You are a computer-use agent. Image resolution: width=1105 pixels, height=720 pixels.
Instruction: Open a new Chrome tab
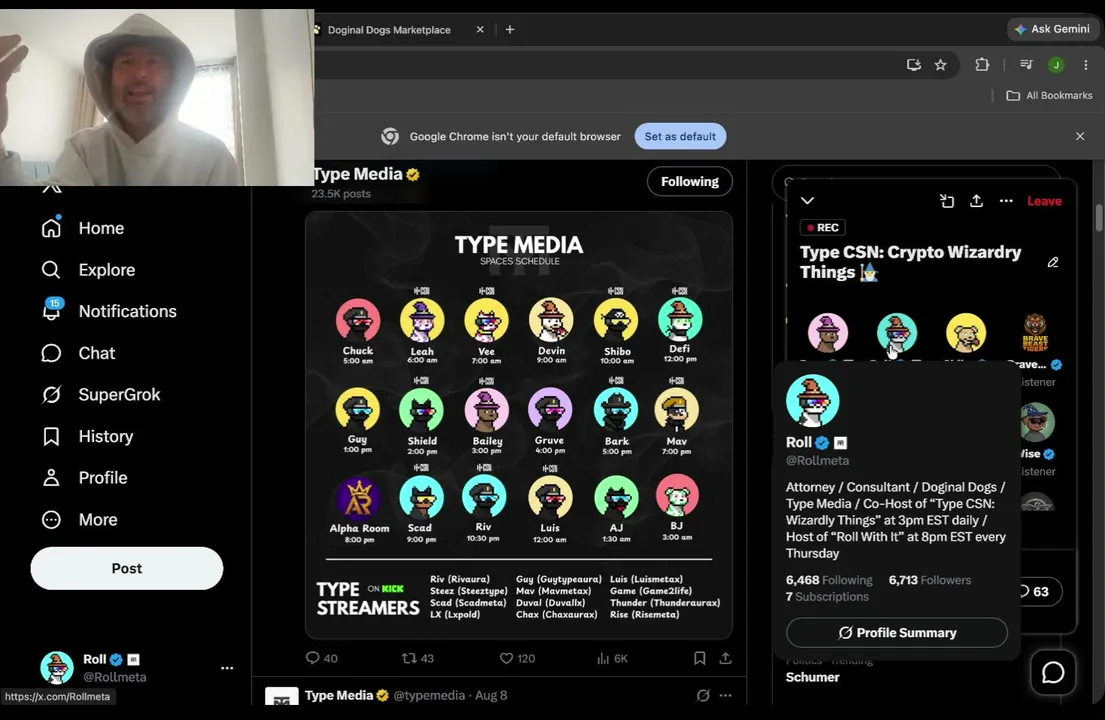click(510, 30)
